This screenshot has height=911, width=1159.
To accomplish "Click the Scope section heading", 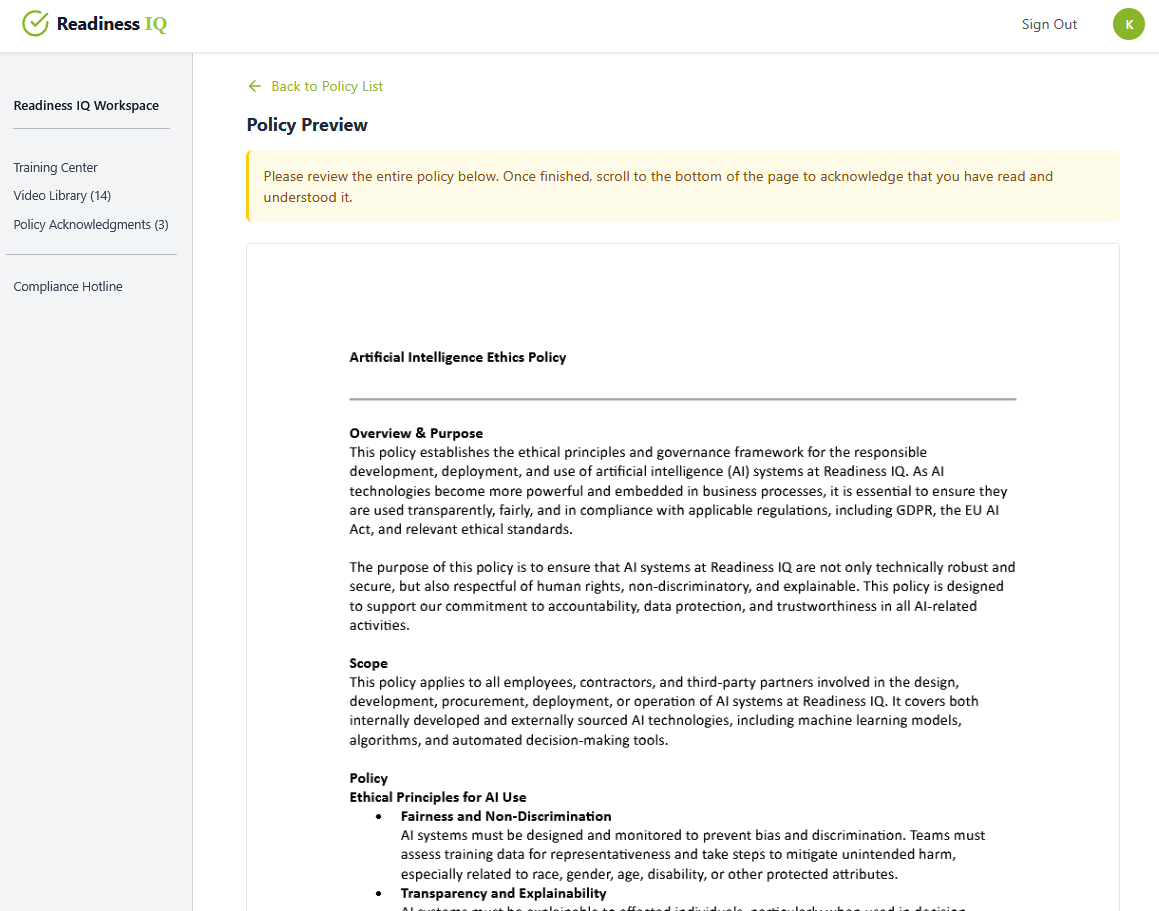I will coord(368,663).
